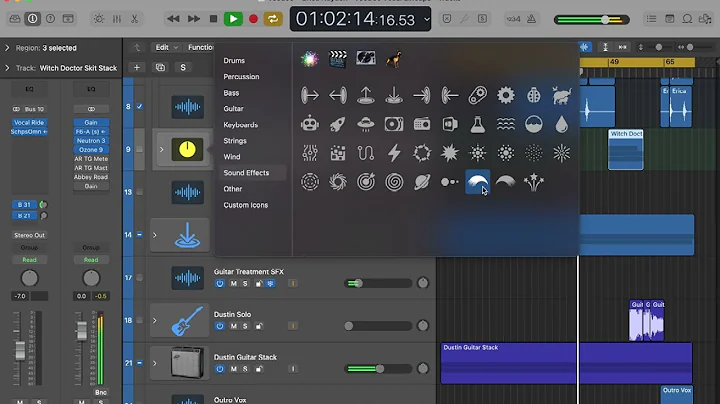Toggle the track 8 checkbox

tap(140, 107)
